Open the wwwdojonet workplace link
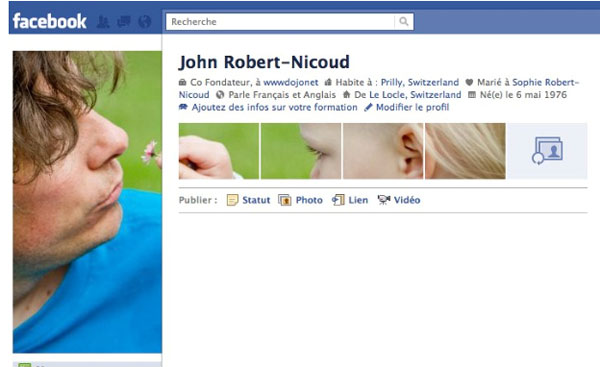Image resolution: width=600 pixels, height=367 pixels. pos(290,82)
